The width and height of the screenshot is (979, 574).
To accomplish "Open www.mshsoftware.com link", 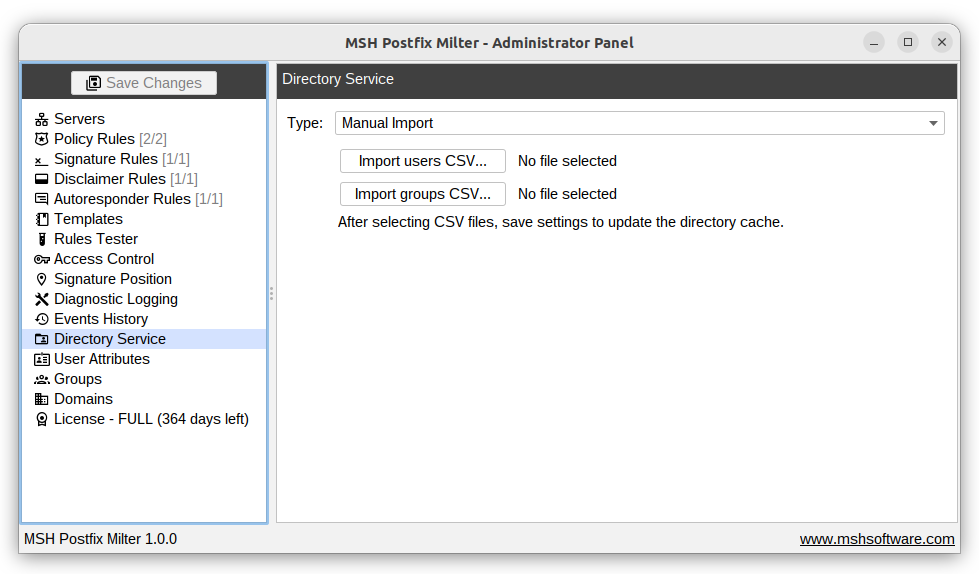I will 877,539.
